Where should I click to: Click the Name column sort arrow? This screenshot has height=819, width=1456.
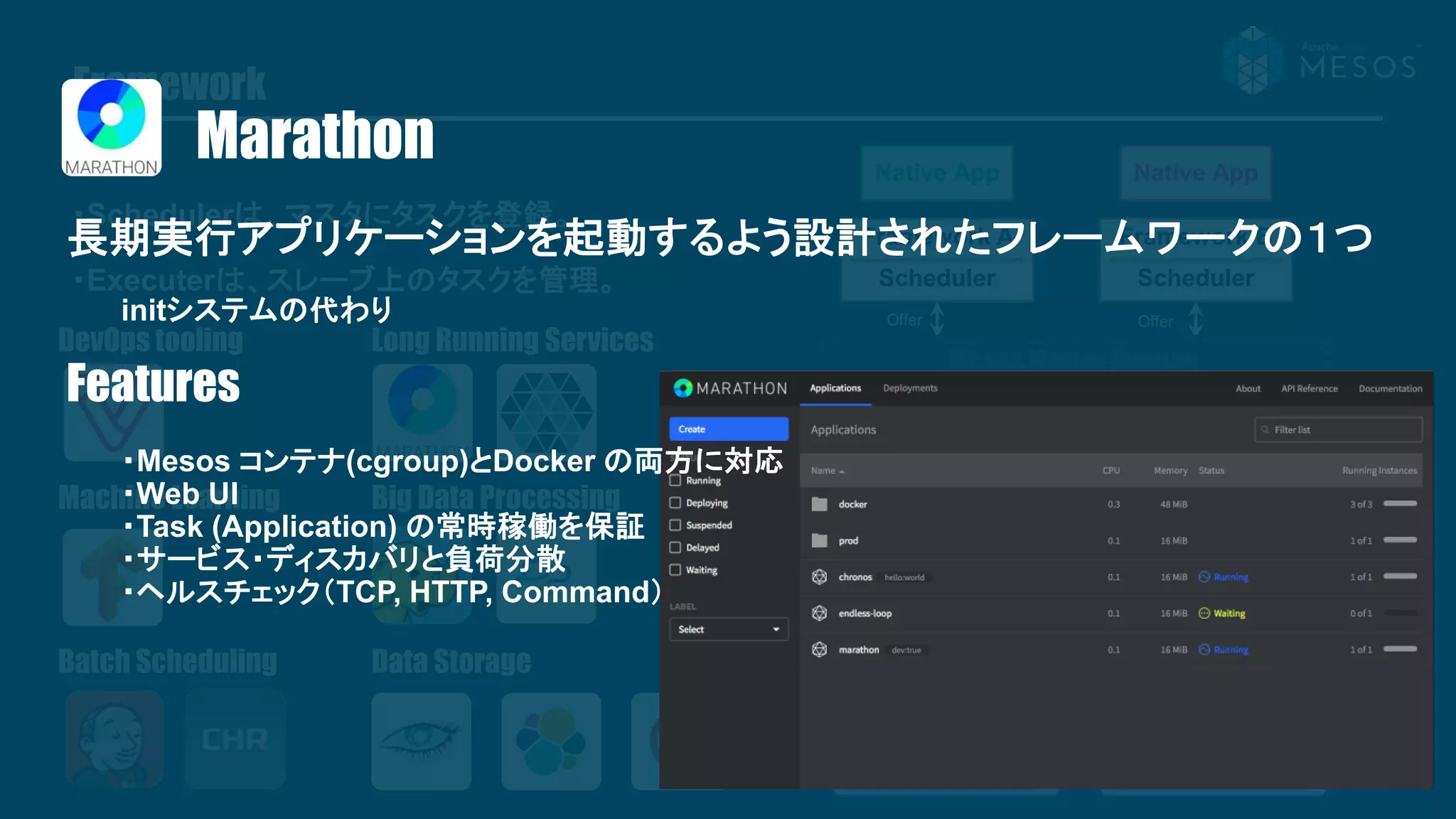point(842,471)
